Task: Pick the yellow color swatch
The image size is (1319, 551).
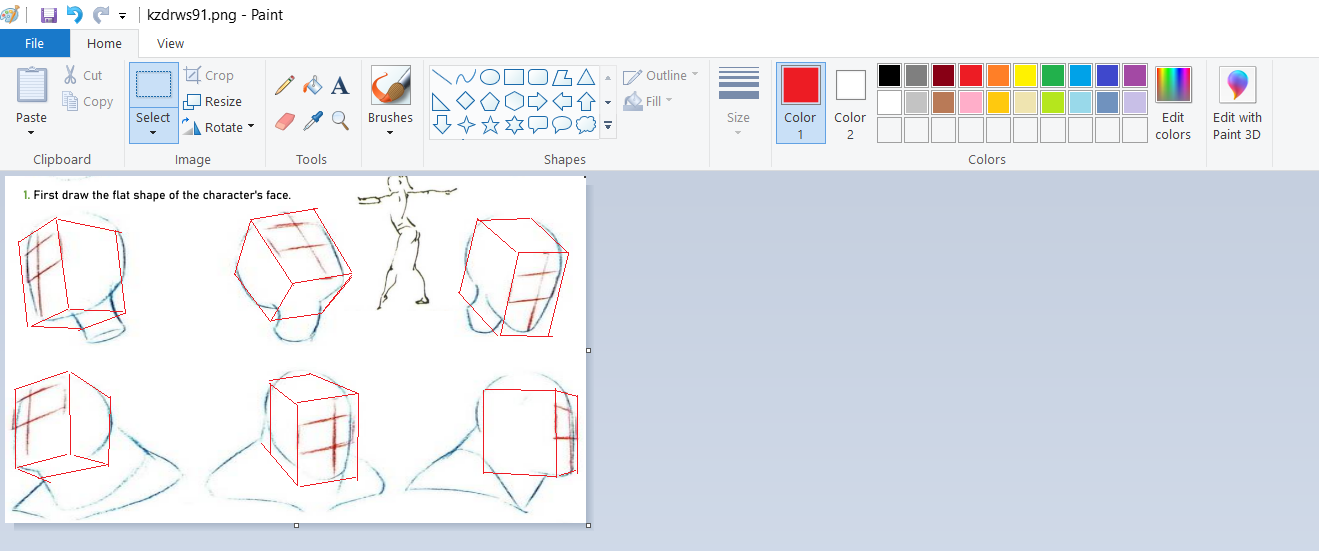Action: [1026, 75]
